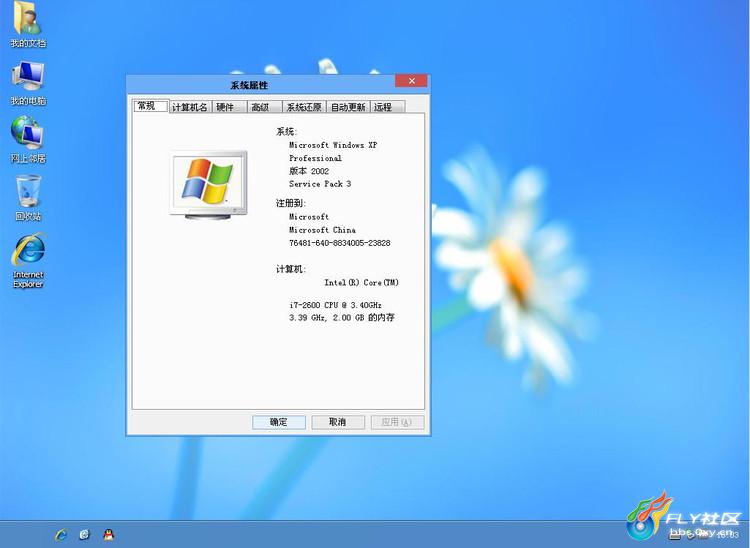
Task: Select the 回收站 recycle bin icon
Action: click(x=28, y=197)
